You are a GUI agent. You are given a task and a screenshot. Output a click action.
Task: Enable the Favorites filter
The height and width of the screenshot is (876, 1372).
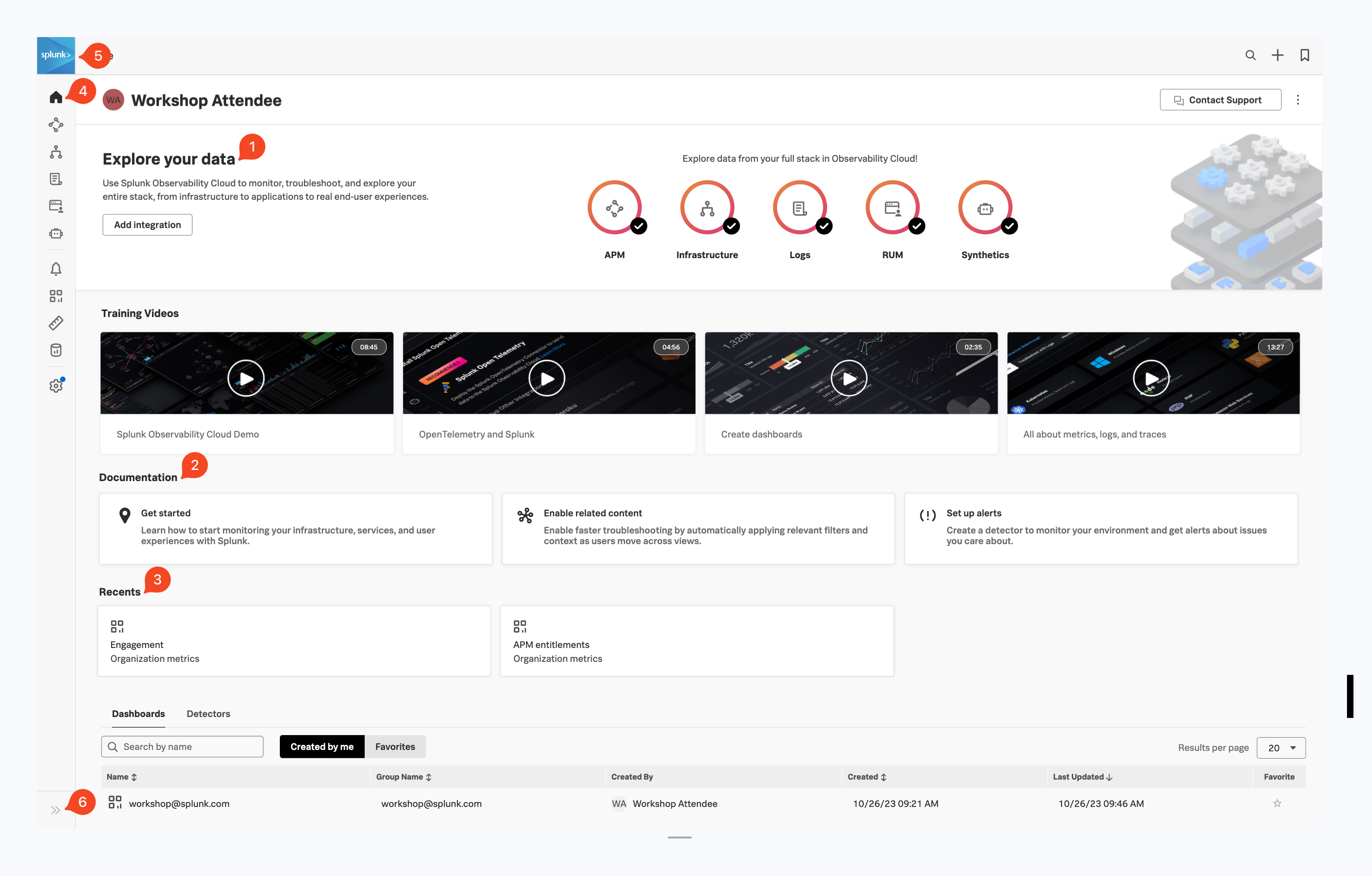click(x=395, y=746)
